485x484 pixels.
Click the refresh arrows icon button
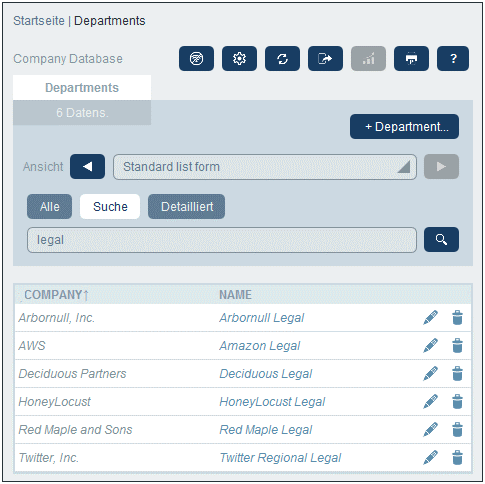282,59
